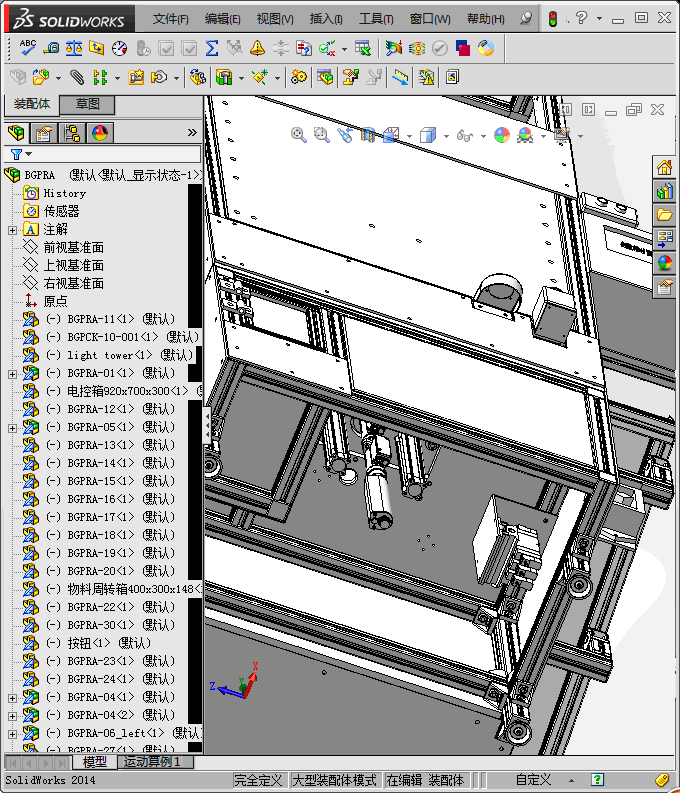This screenshot has height=793, width=680.
Task: Click the Bill of Materials icon
Action: (325, 77)
